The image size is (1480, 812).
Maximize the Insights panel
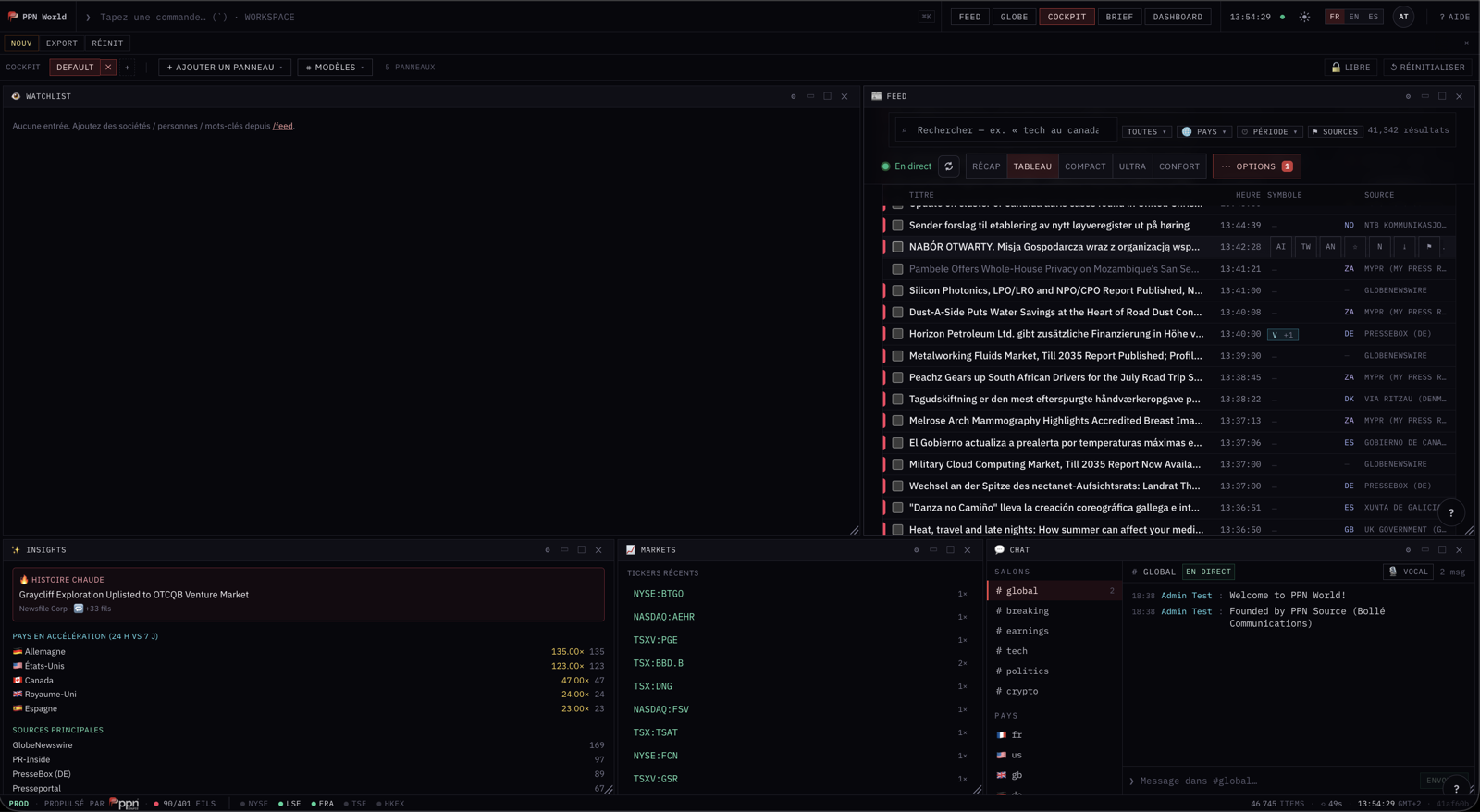coord(582,550)
